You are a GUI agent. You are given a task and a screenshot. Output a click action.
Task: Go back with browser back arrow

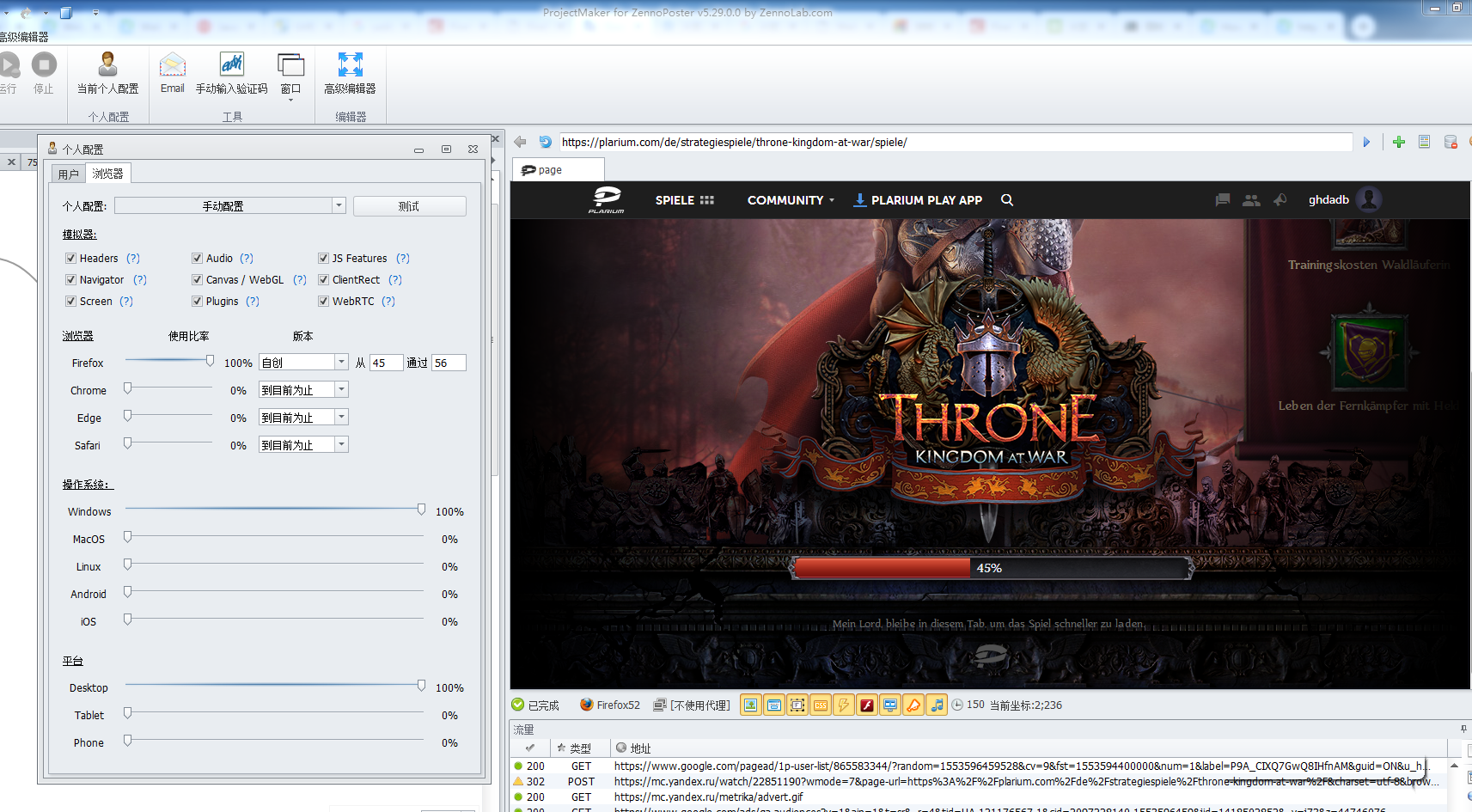coord(520,142)
